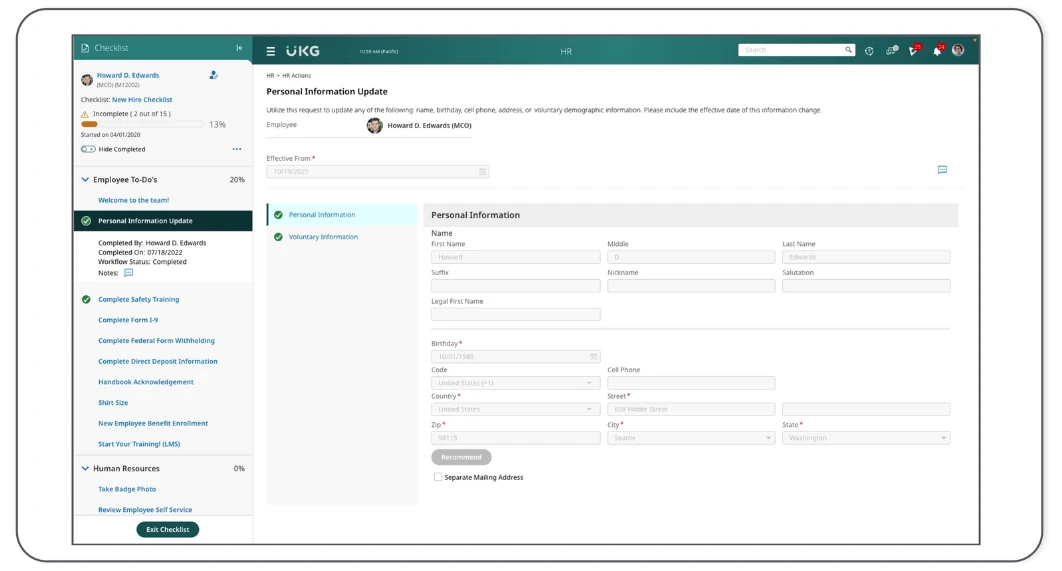Screen dimensions: 1062x571
Task: Open the UKG hamburger main menu
Action: click(x=271, y=51)
